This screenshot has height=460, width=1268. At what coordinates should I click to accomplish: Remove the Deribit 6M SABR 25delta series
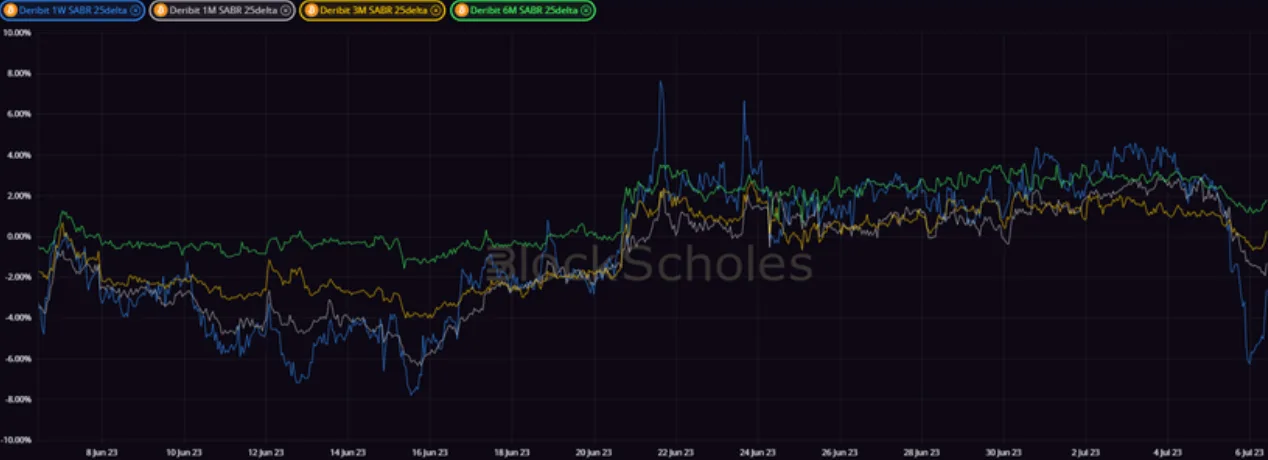point(586,10)
